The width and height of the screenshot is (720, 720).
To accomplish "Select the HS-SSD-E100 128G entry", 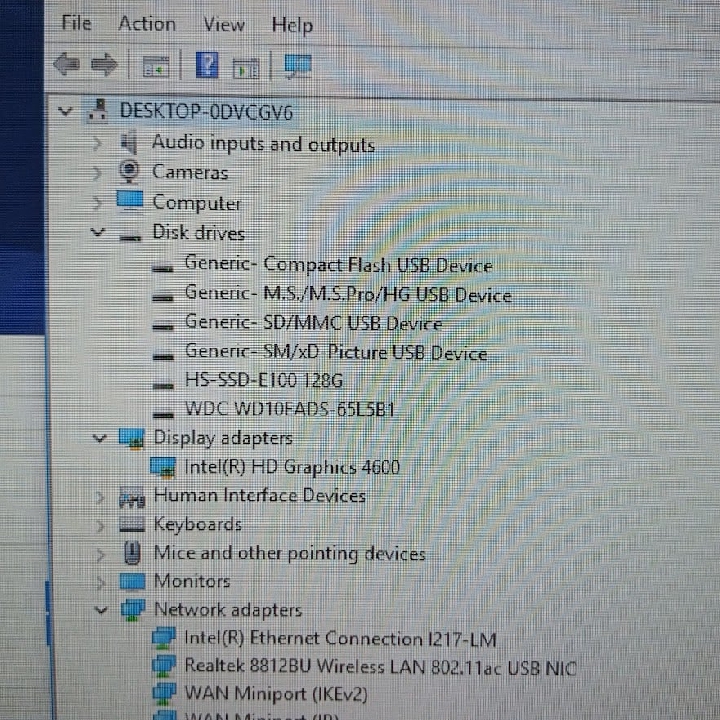I will [264, 380].
